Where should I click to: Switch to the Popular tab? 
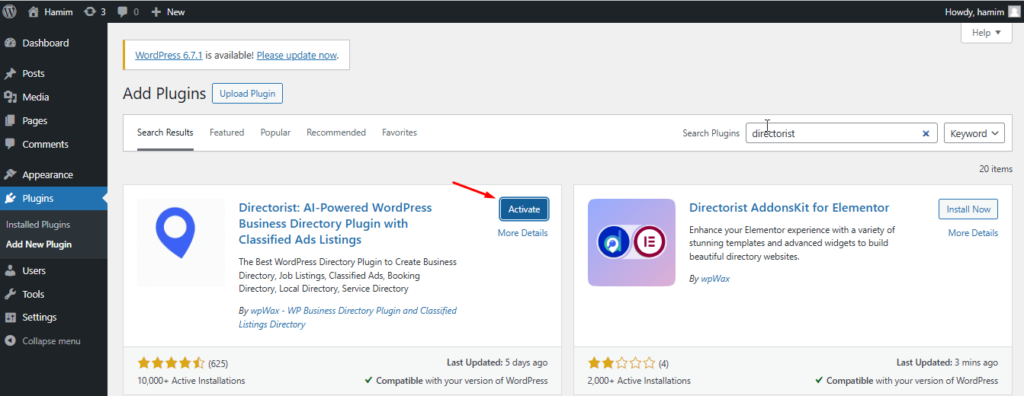[276, 133]
